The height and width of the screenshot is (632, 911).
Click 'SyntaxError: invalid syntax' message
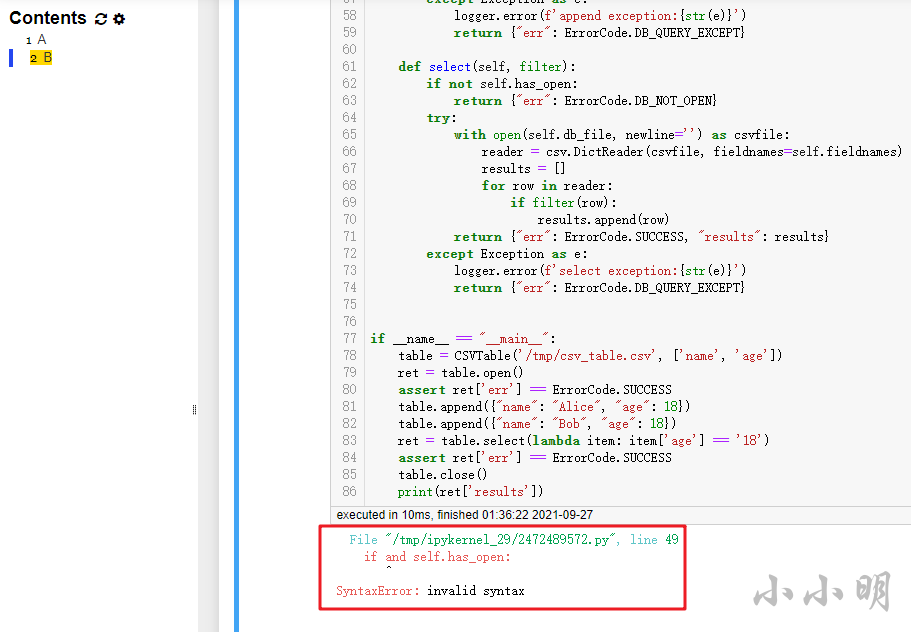click(x=430, y=591)
